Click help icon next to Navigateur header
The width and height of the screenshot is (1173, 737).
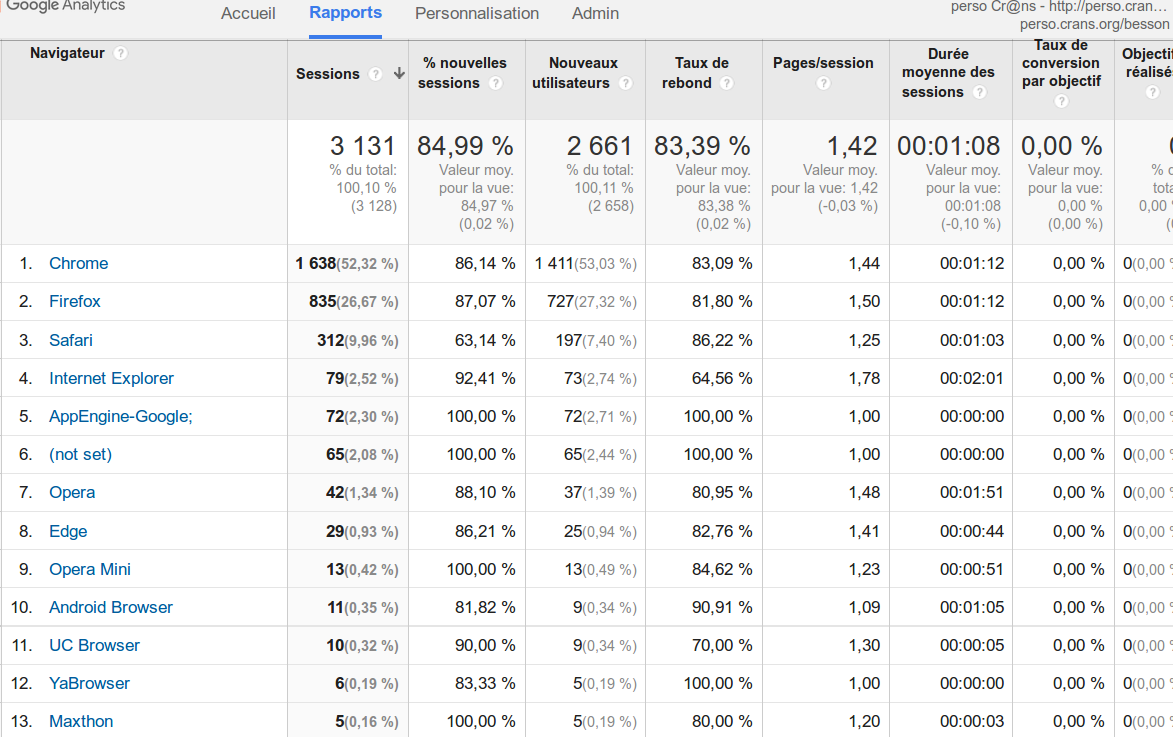tap(121, 53)
